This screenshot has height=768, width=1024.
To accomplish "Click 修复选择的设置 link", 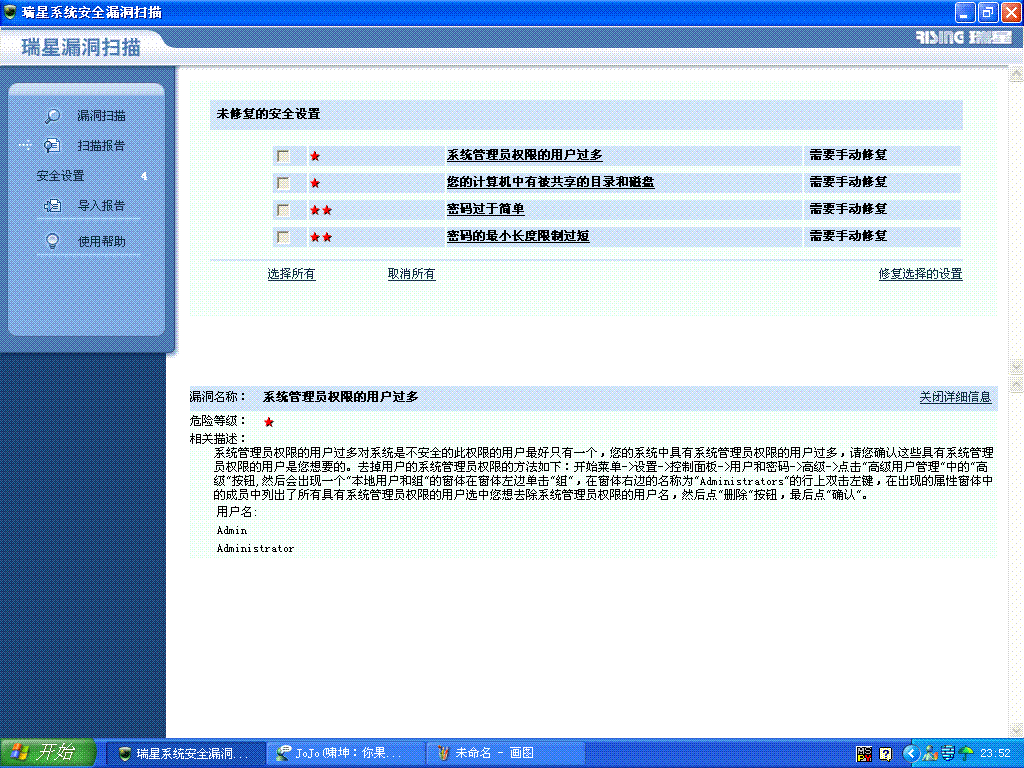I will point(920,274).
